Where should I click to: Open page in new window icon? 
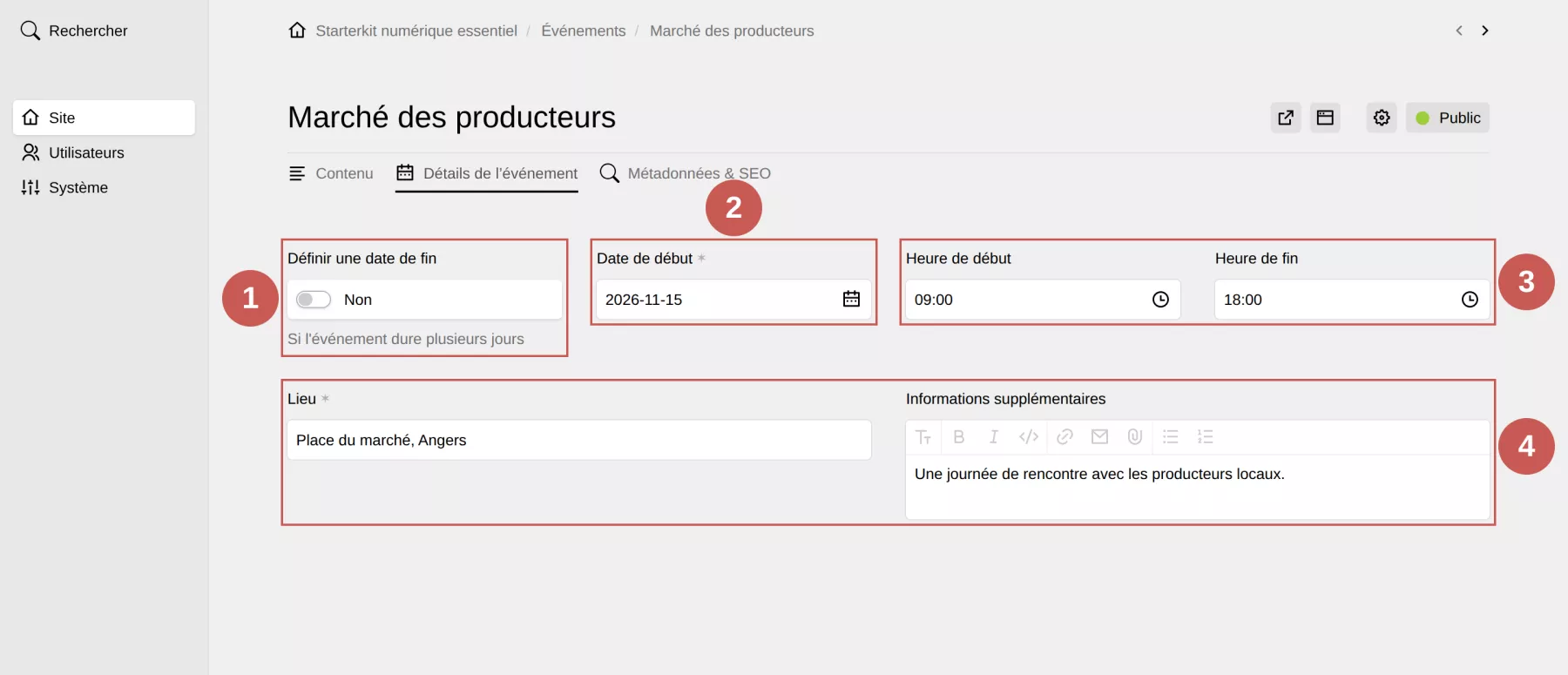coord(1286,118)
